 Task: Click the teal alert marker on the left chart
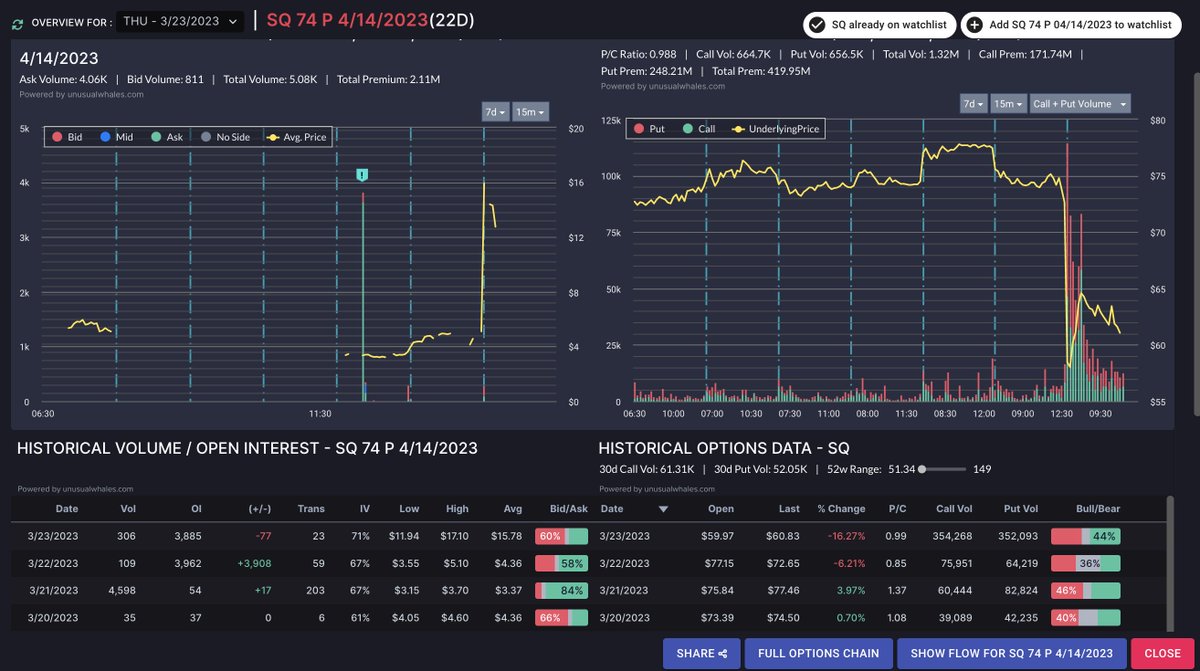tap(362, 175)
